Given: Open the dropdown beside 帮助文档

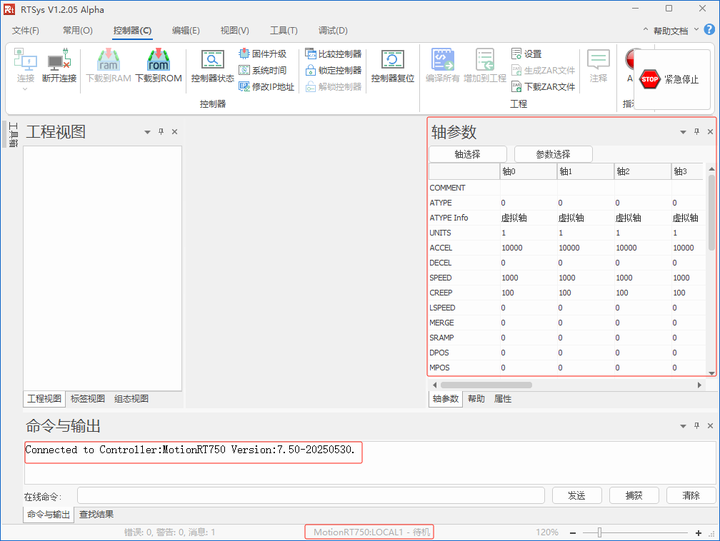Looking at the screenshot, I should [x=696, y=30].
